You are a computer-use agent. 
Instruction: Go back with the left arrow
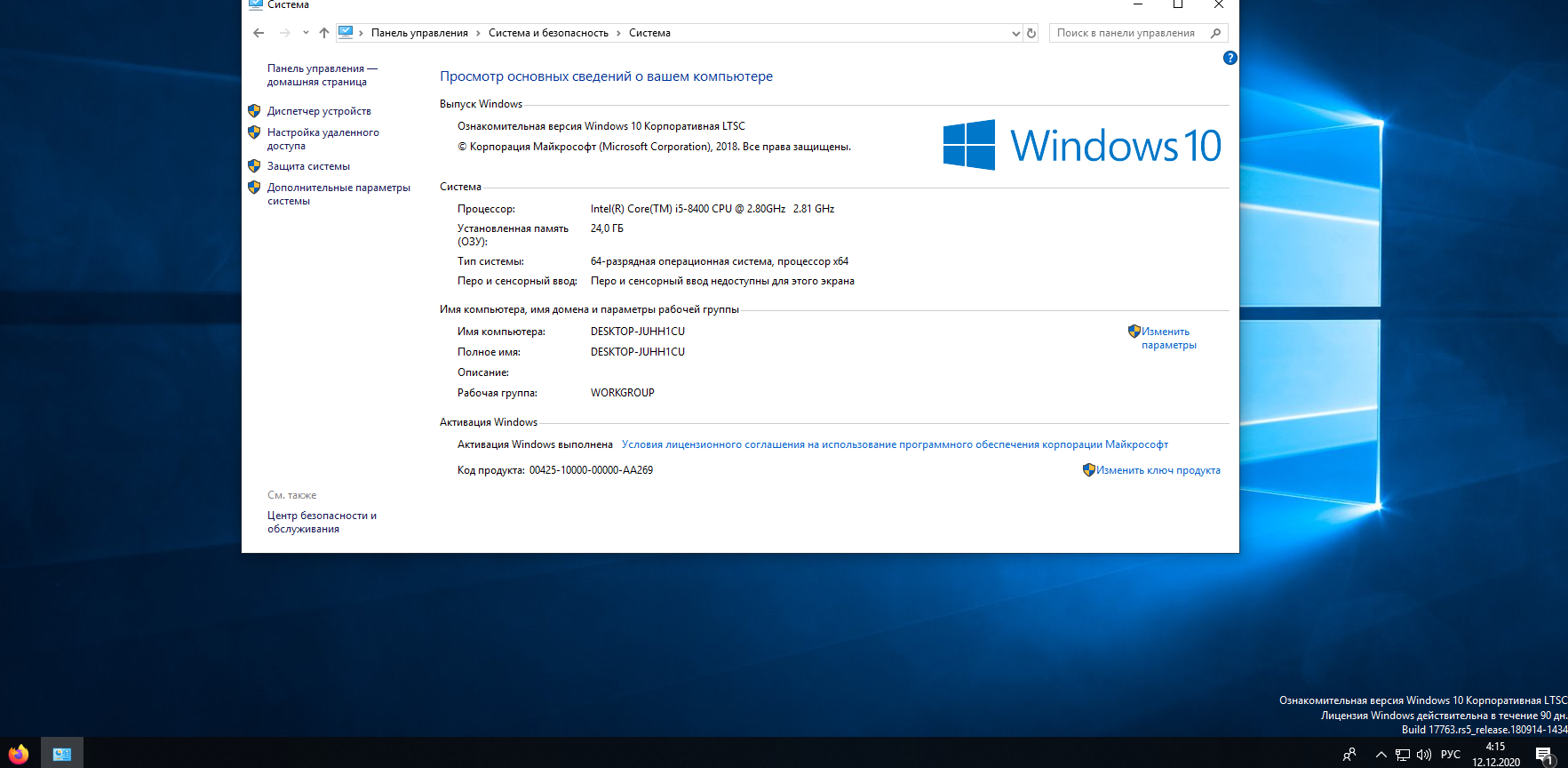point(259,33)
